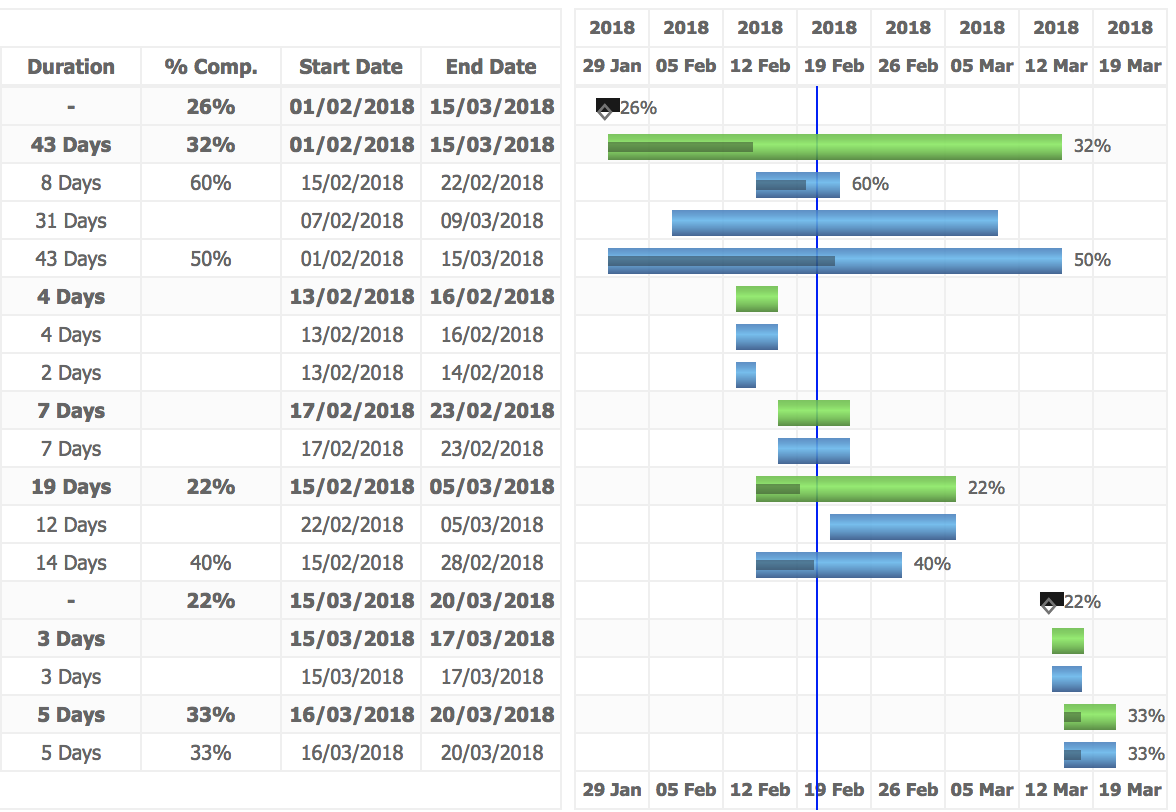1176x812 pixels.
Task: Click the % Comp. column header
Action: click(211, 67)
